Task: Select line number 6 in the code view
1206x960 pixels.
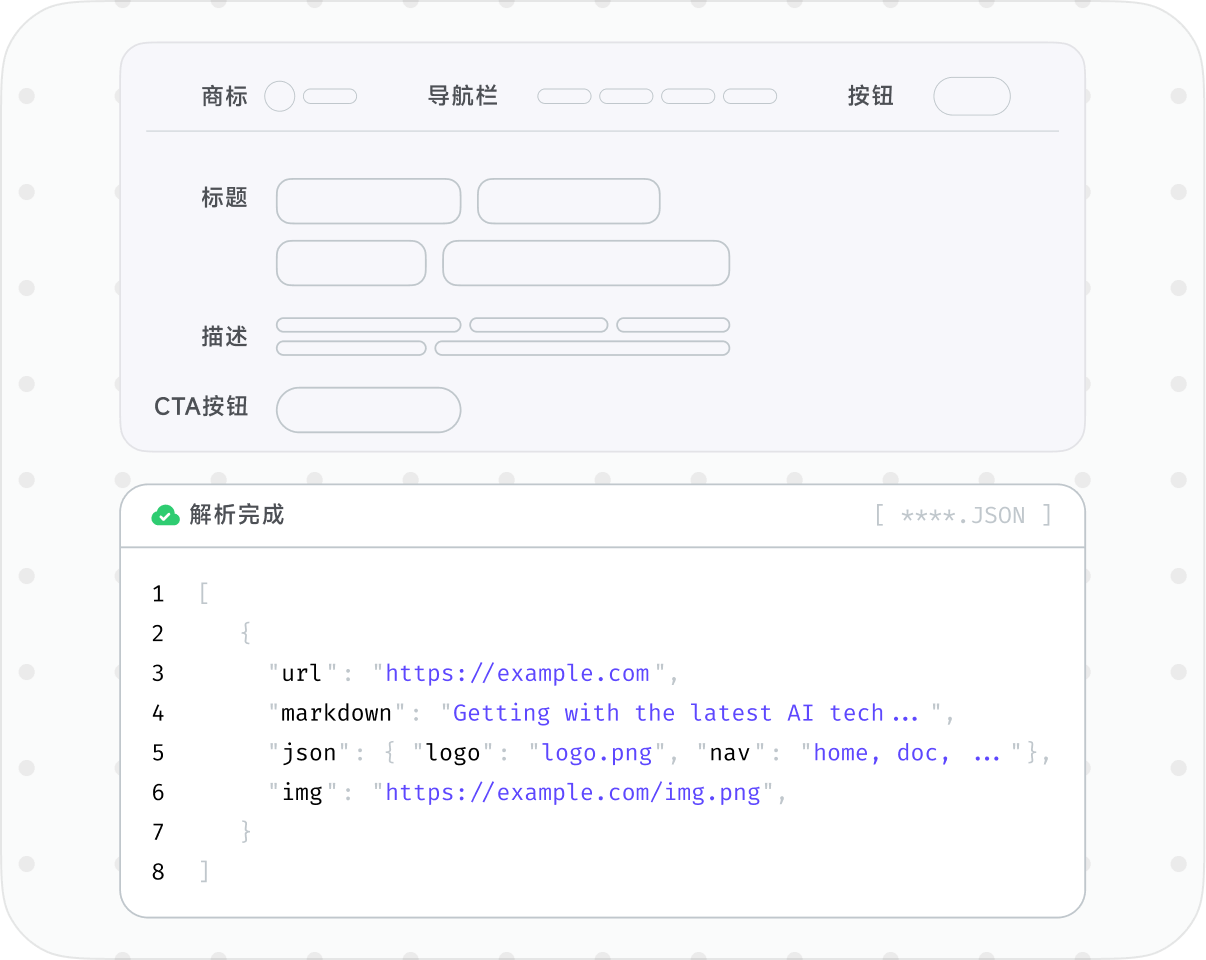Action: pyautogui.click(x=157, y=792)
